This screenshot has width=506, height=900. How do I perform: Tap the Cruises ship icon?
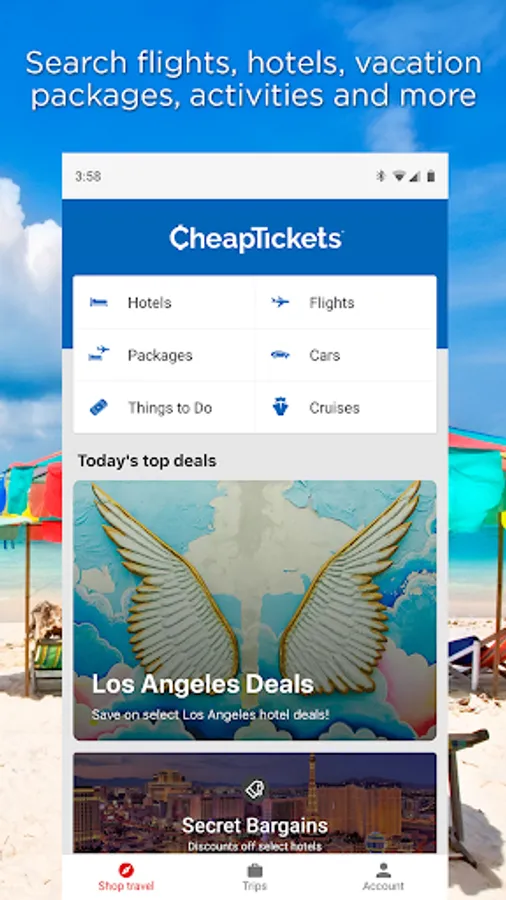pos(280,407)
